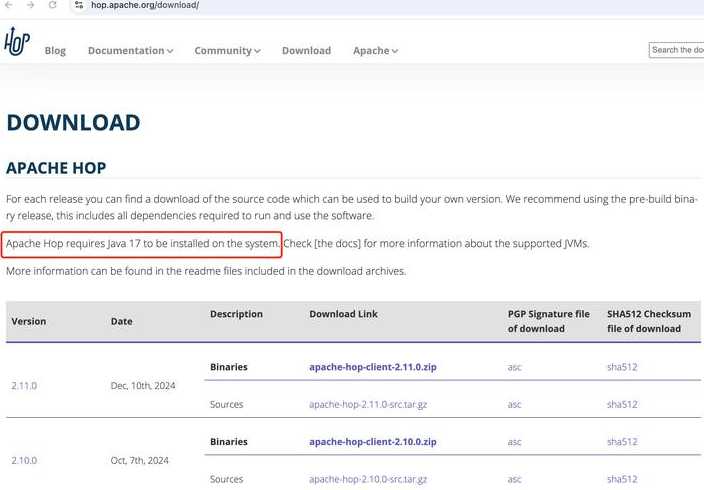Screen dimensions: 704x490
Task: Open the Blog page
Action: pos(55,51)
